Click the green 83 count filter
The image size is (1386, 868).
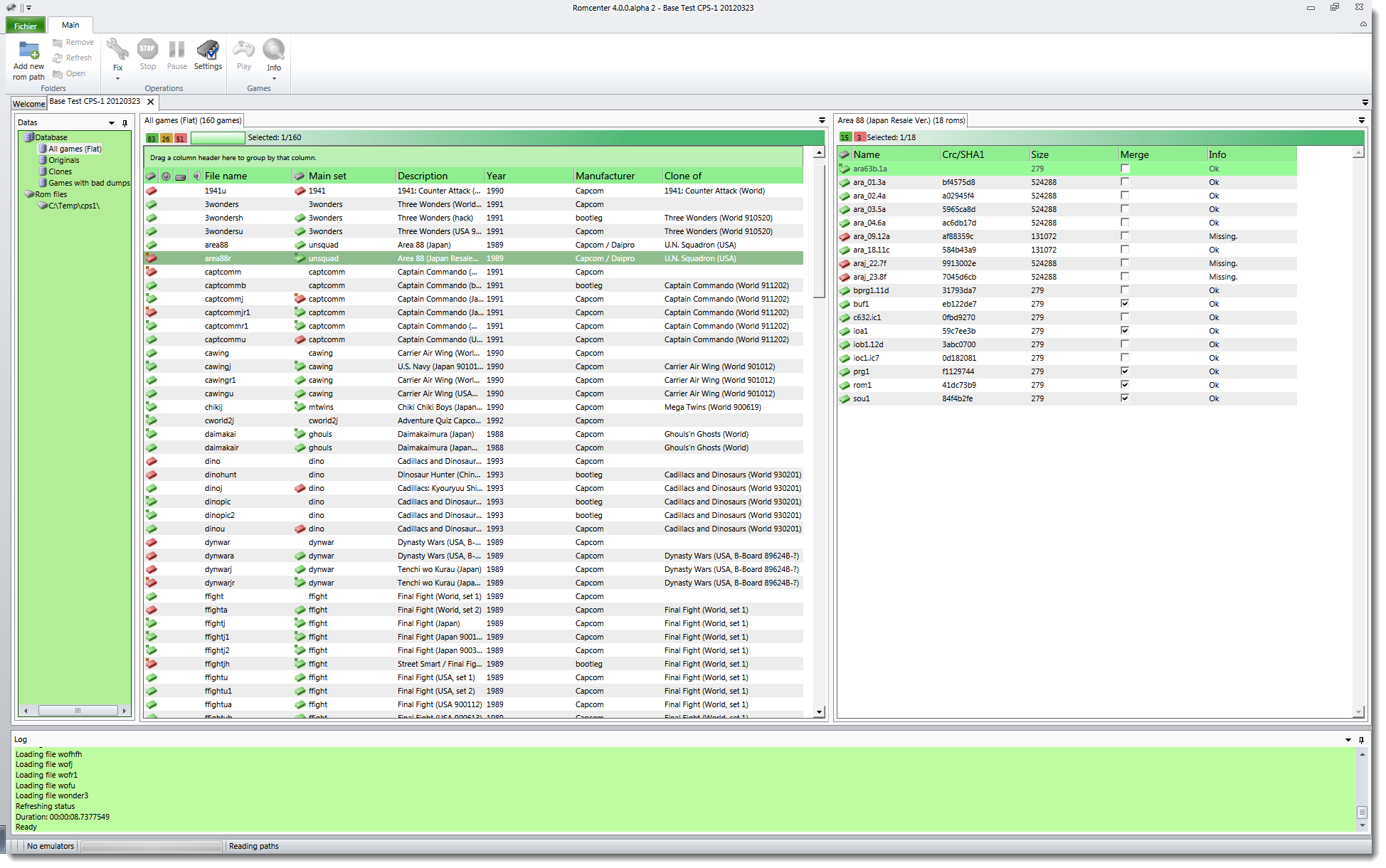tap(152, 138)
